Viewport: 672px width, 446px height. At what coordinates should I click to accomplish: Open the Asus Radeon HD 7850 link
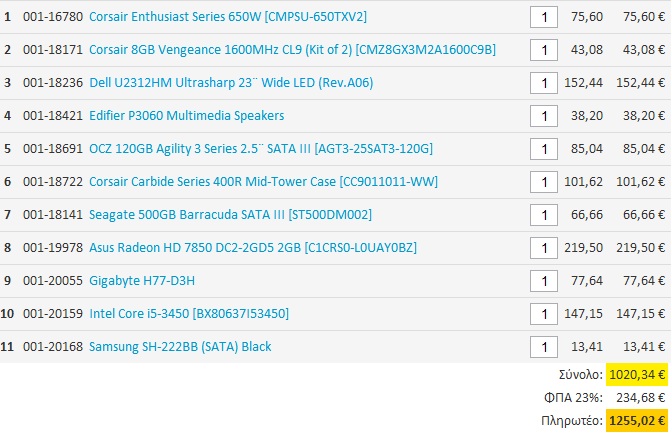(x=253, y=247)
